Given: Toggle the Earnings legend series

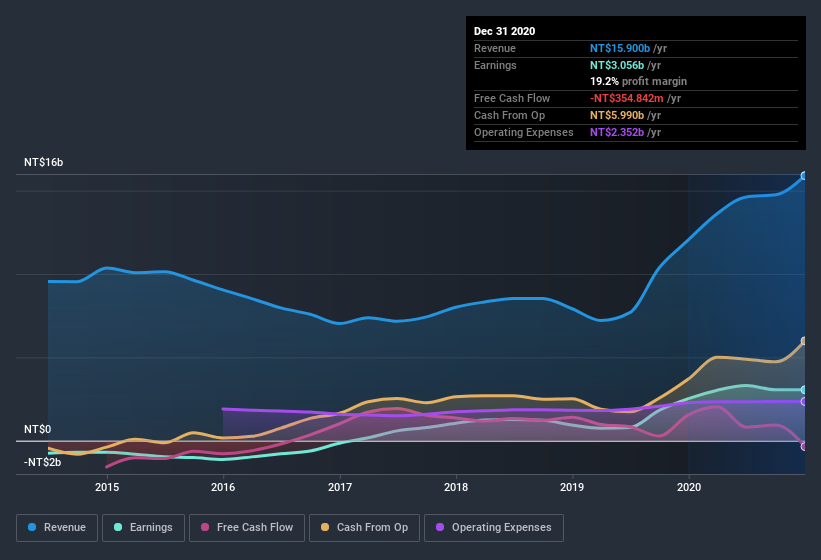Looking at the screenshot, I should coord(143,528).
